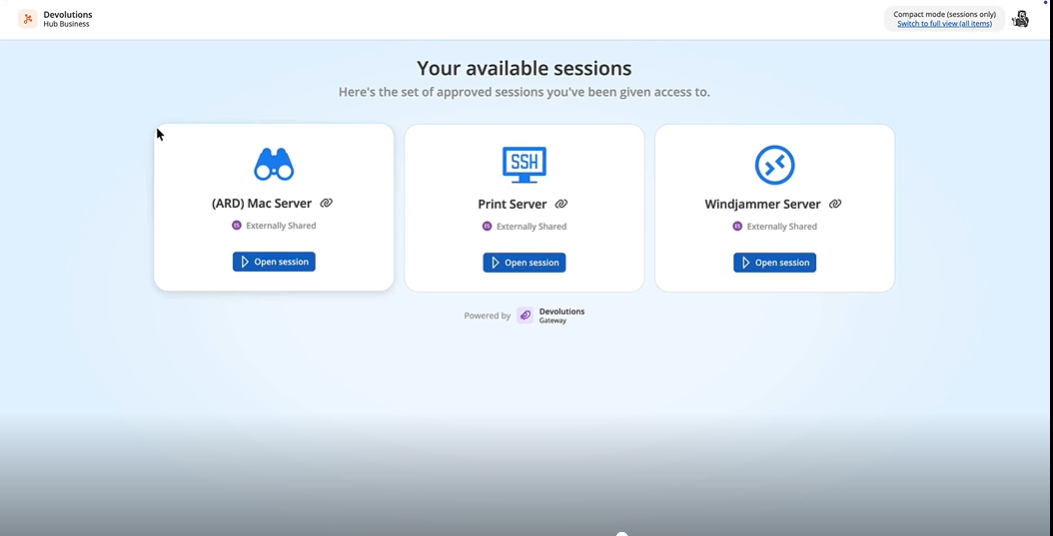
Task: Open session for Windjammer Server
Action: click(x=775, y=263)
